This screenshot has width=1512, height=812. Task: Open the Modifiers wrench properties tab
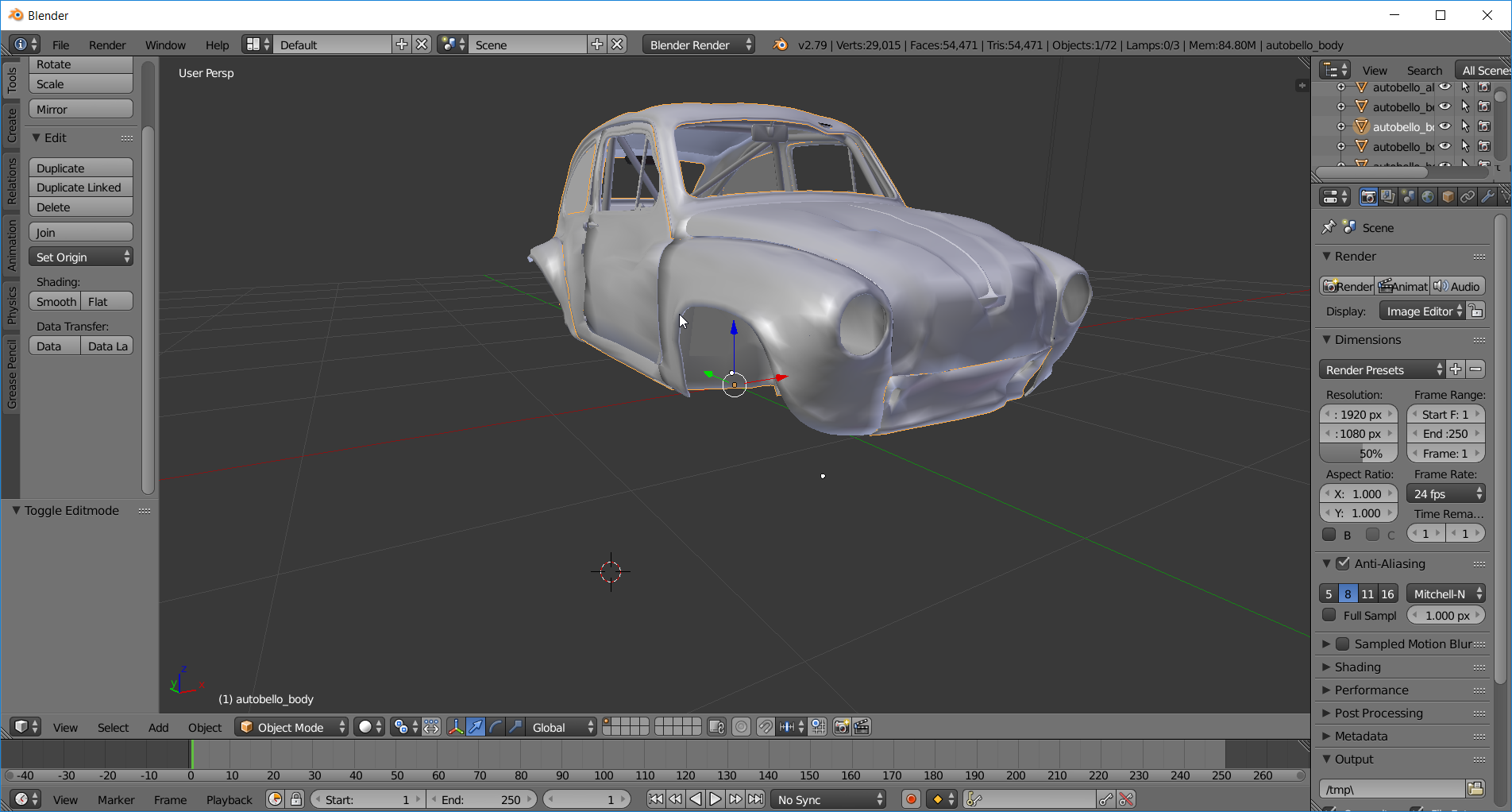[x=1487, y=197]
